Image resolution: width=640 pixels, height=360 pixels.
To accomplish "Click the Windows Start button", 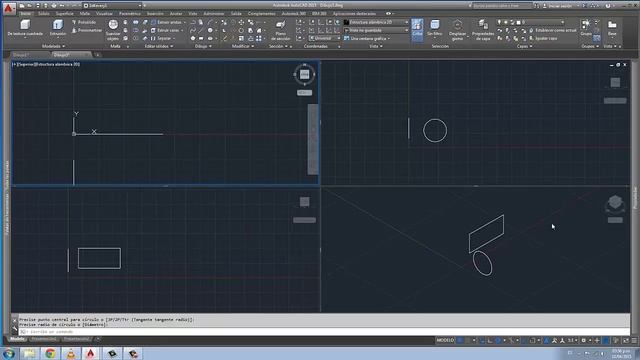I will (x=8, y=353).
